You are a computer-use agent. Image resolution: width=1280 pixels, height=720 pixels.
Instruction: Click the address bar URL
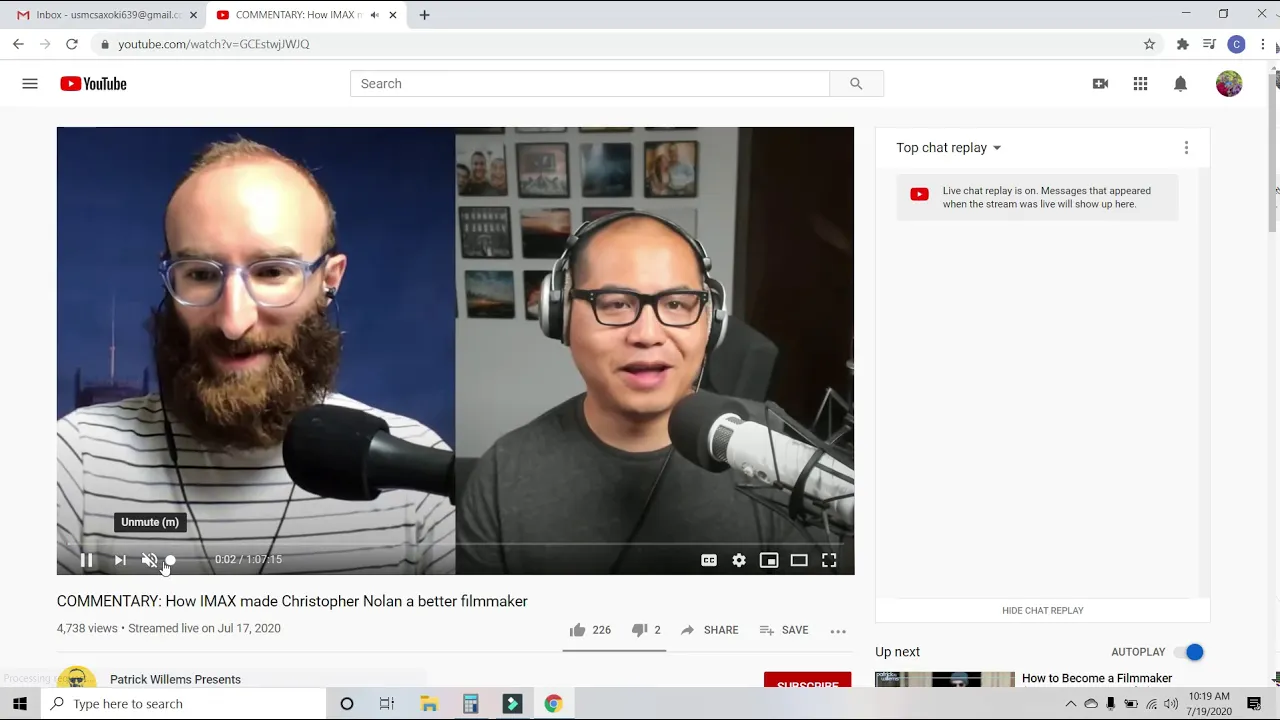pyautogui.click(x=214, y=44)
